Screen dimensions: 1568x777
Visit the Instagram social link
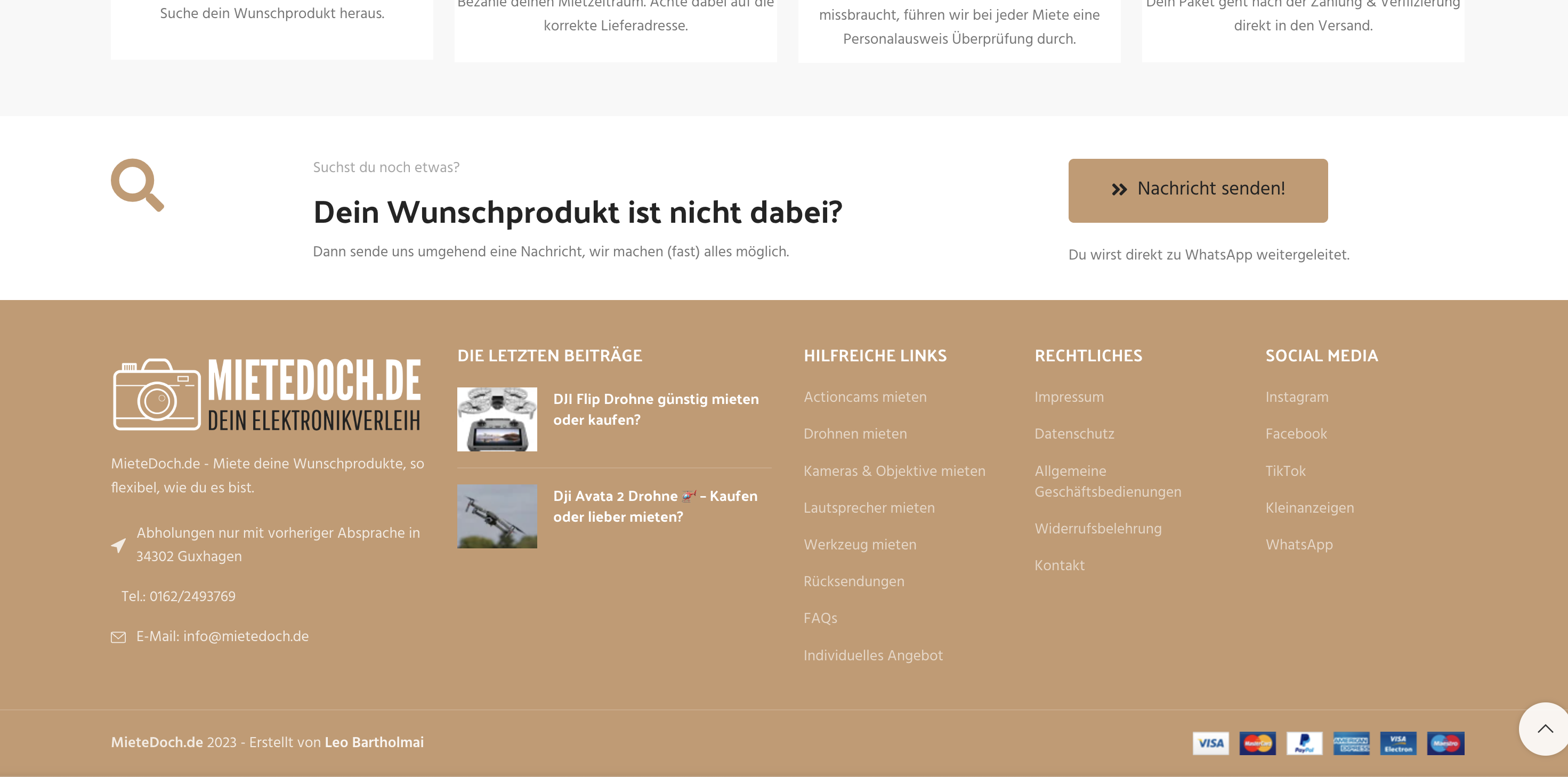point(1297,396)
